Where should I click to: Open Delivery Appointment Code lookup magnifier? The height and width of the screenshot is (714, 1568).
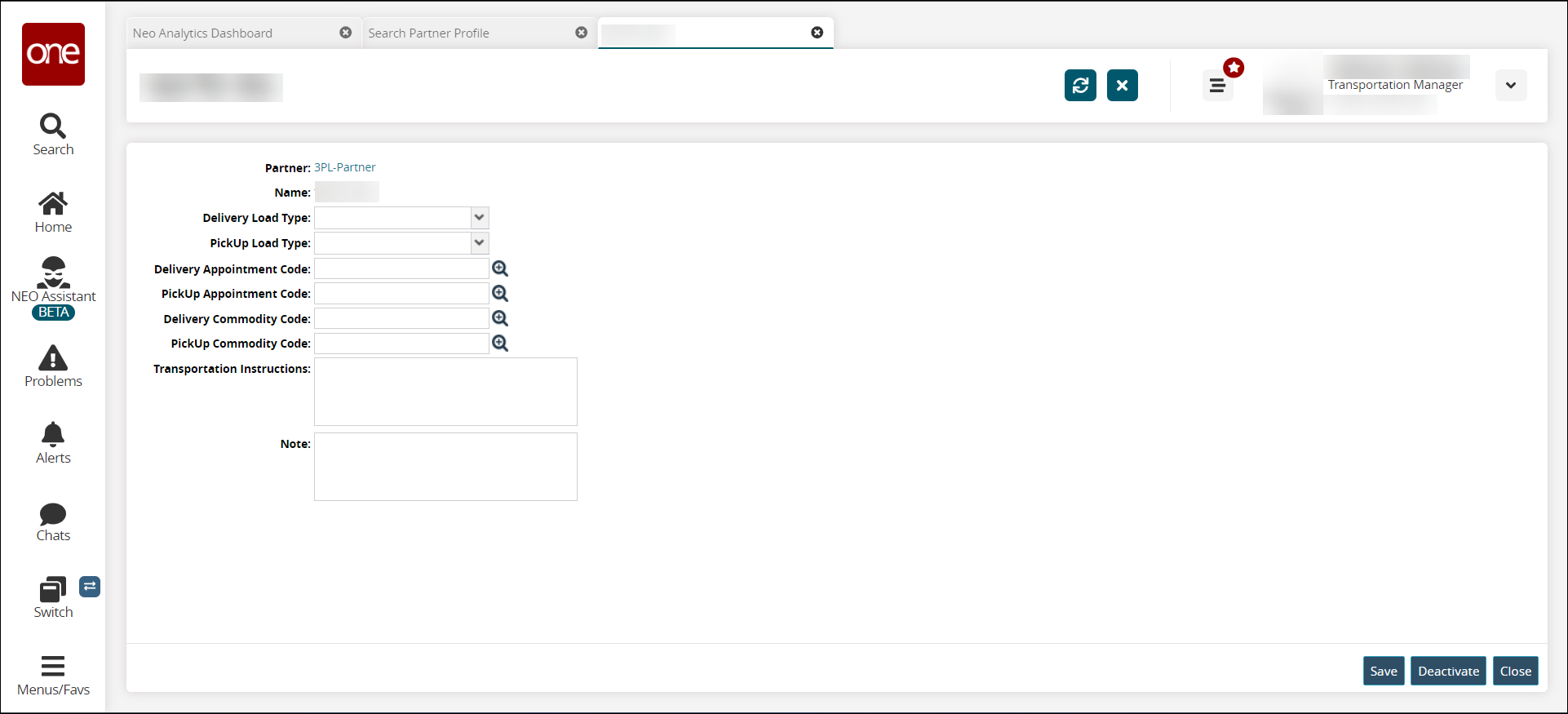(x=500, y=268)
